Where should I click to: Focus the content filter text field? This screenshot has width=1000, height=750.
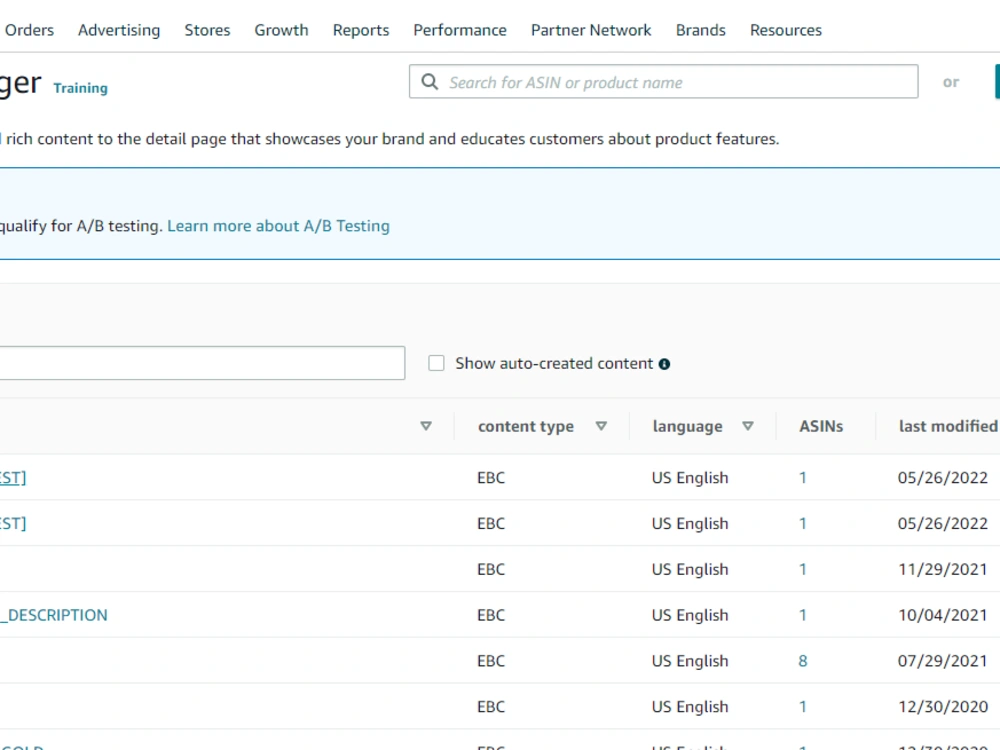[202, 363]
